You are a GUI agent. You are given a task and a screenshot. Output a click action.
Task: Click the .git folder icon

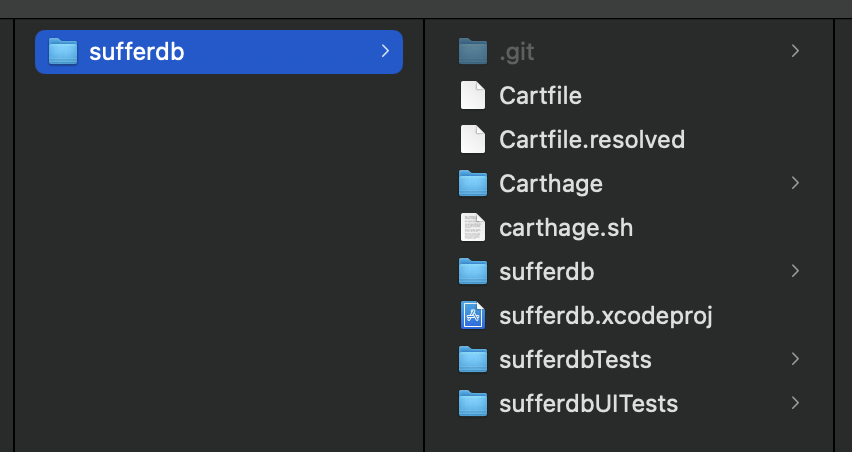(472, 51)
